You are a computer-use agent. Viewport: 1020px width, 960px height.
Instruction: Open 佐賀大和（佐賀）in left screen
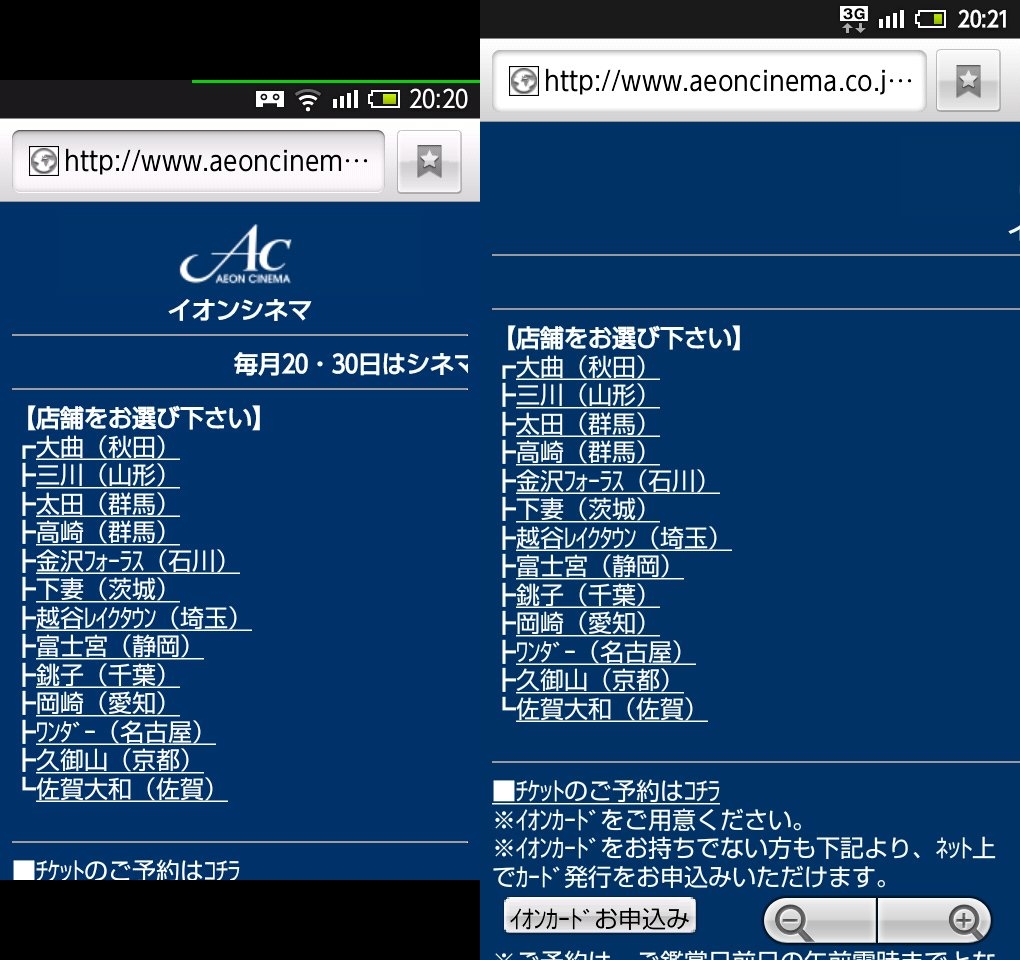[x=131, y=789]
